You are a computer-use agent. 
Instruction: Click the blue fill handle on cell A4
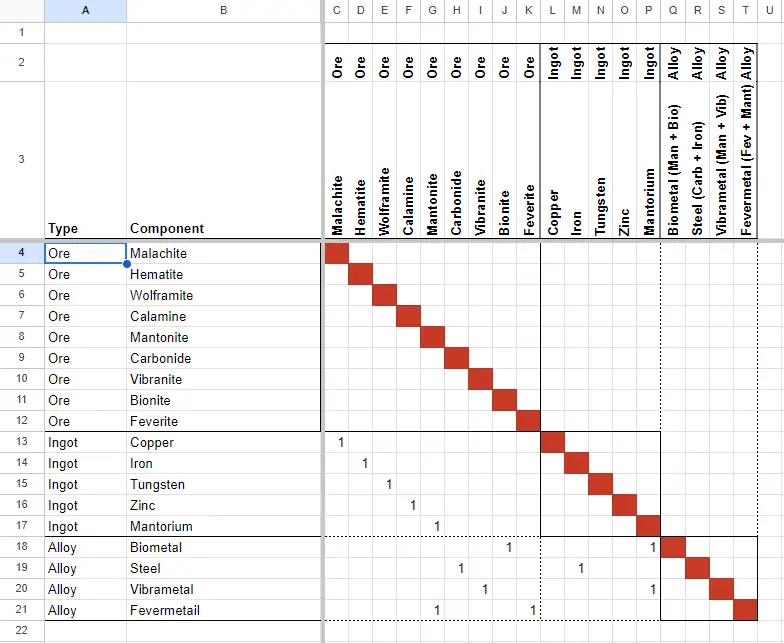click(x=126, y=264)
